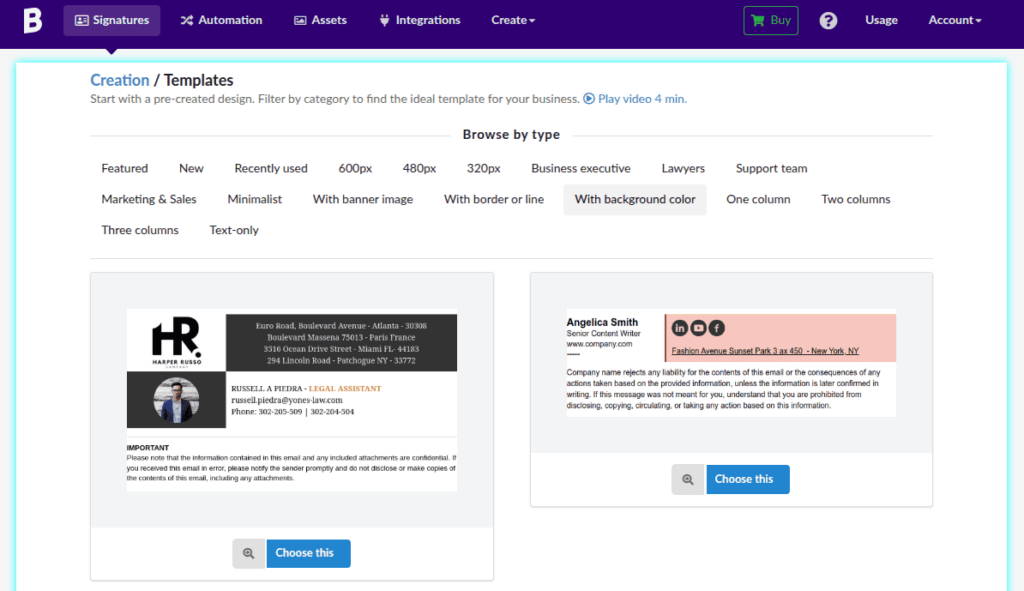
Task: Click Russell Piedra's profile photo
Action: [x=176, y=400]
